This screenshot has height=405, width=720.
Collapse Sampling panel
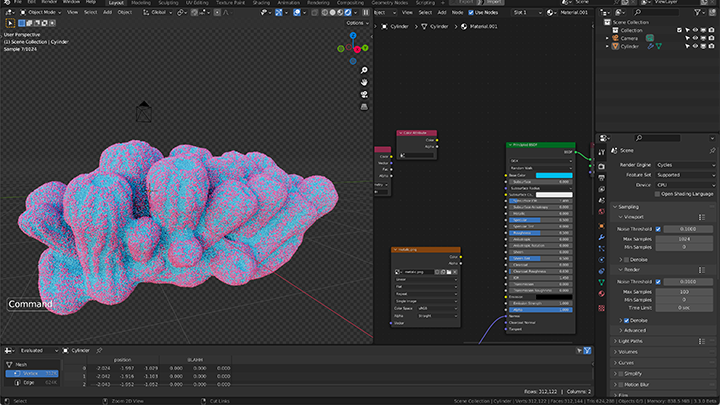(x=628, y=207)
